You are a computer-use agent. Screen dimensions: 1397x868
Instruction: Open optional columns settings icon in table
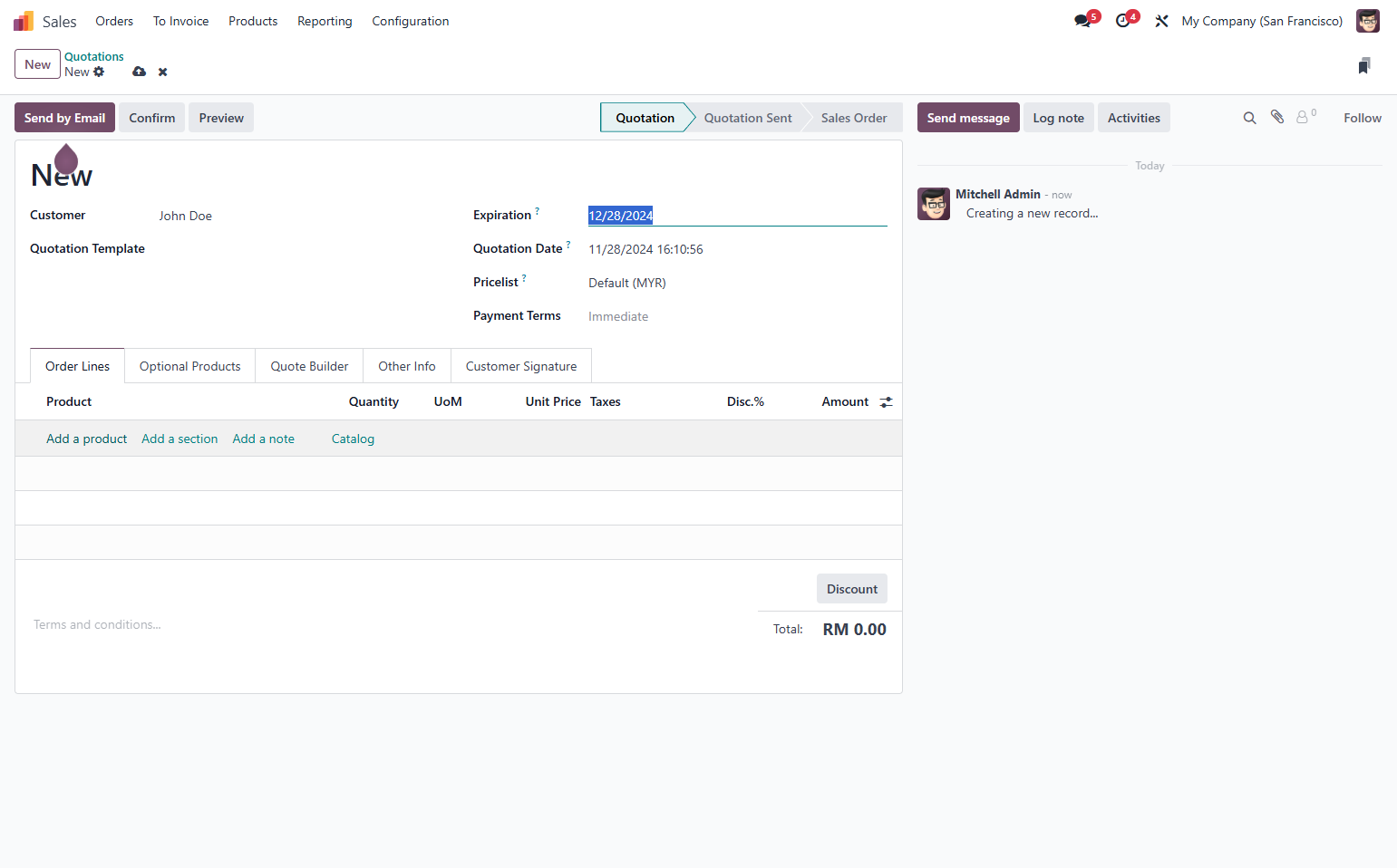pos(886,402)
